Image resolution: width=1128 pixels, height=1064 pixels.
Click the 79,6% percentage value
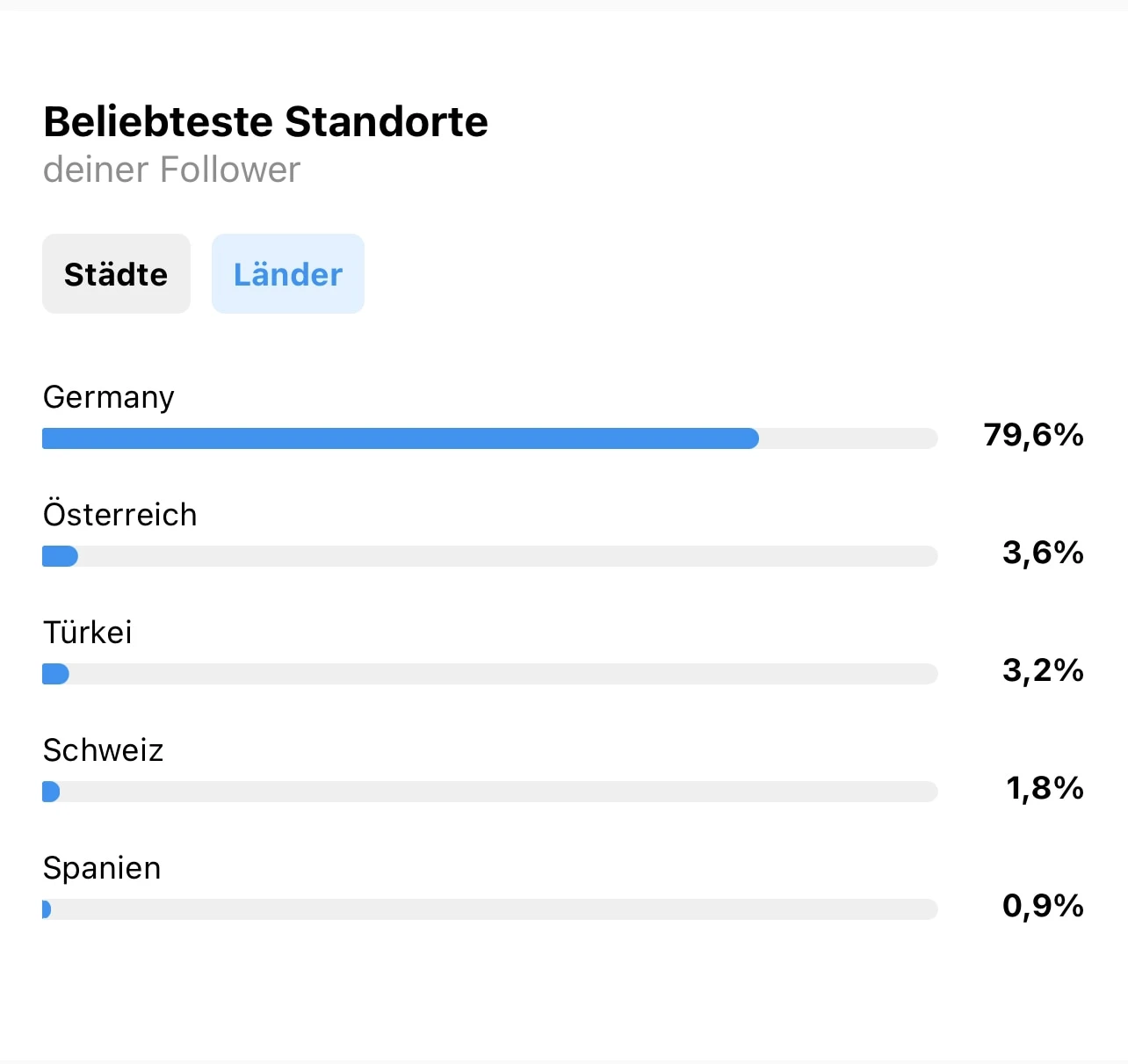click(x=1033, y=435)
